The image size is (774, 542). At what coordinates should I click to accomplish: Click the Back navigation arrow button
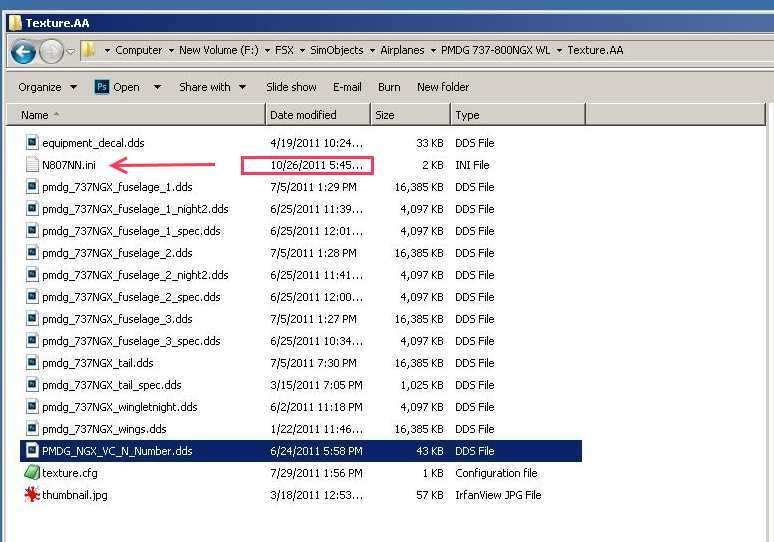23,52
